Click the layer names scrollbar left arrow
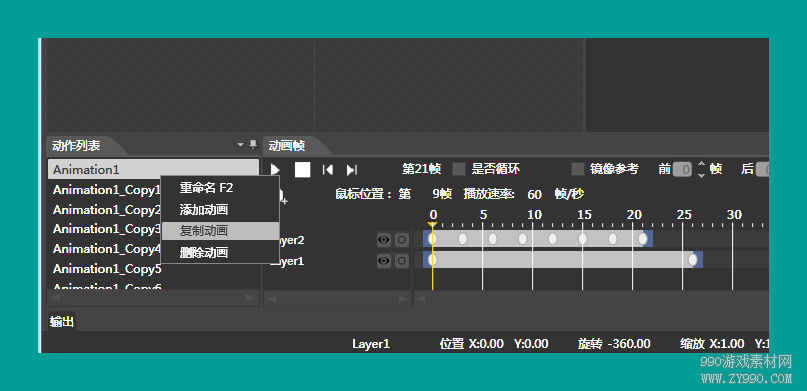This screenshot has height=391, width=807. coord(272,298)
